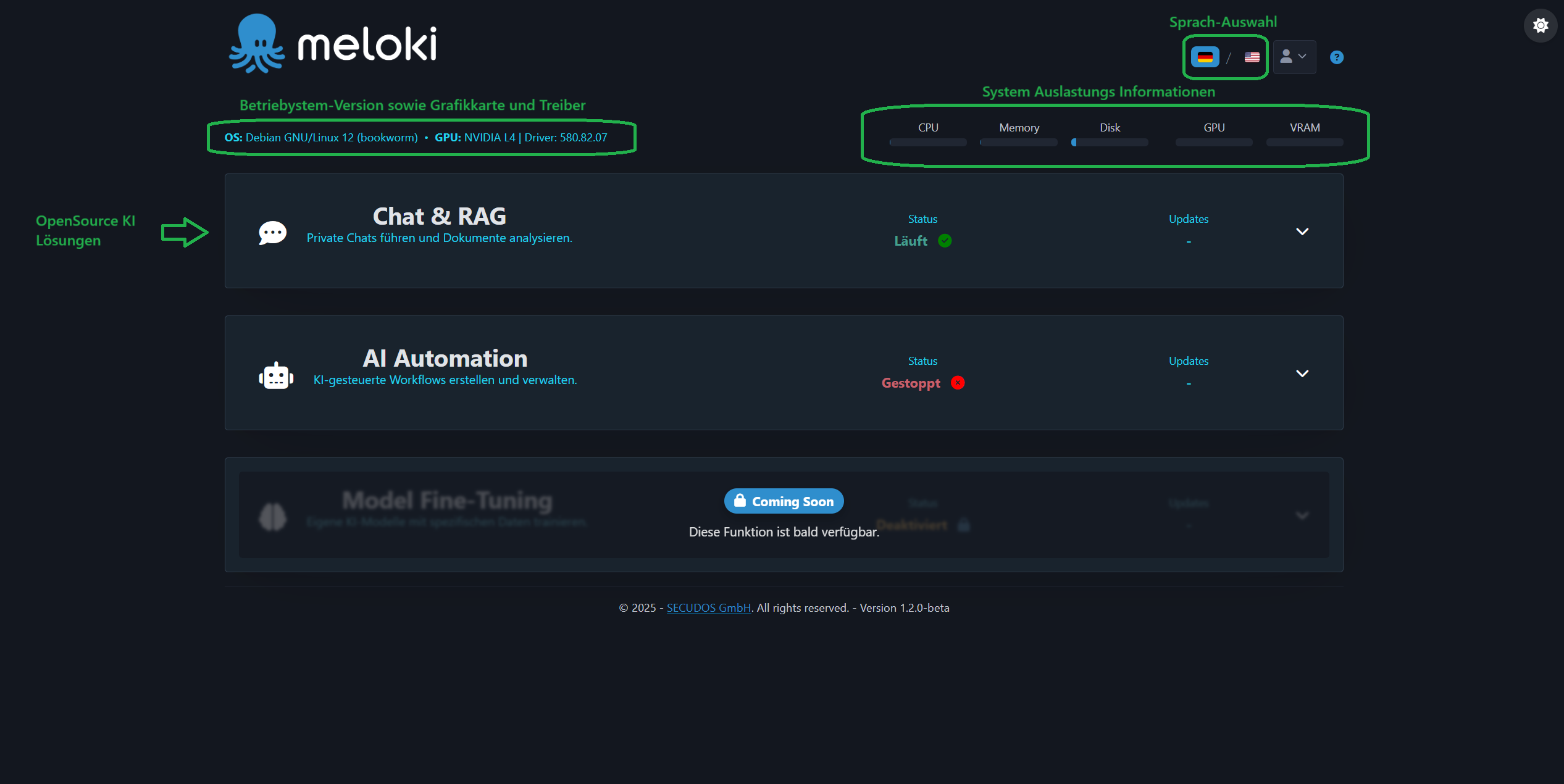Expand the Model Fine-Tuning card

coord(1303,515)
